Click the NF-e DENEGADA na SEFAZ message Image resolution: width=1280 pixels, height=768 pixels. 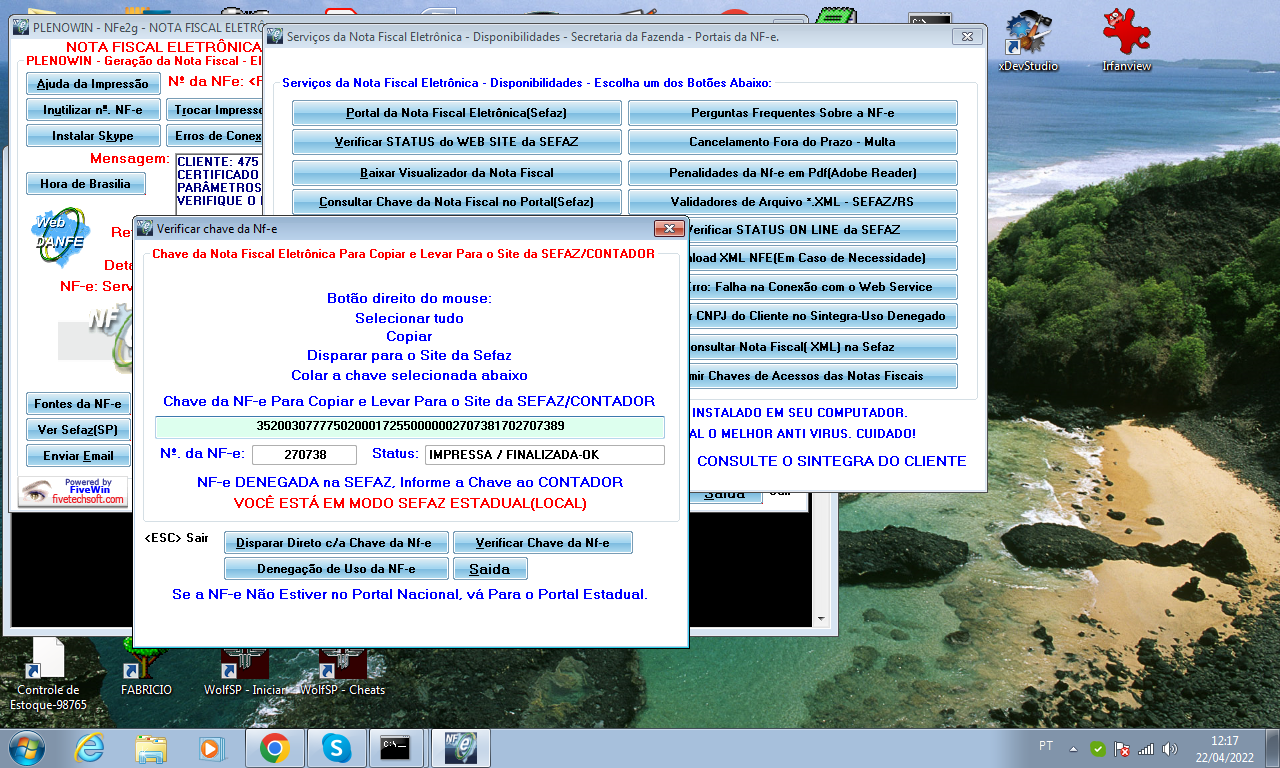pyautogui.click(x=410, y=482)
